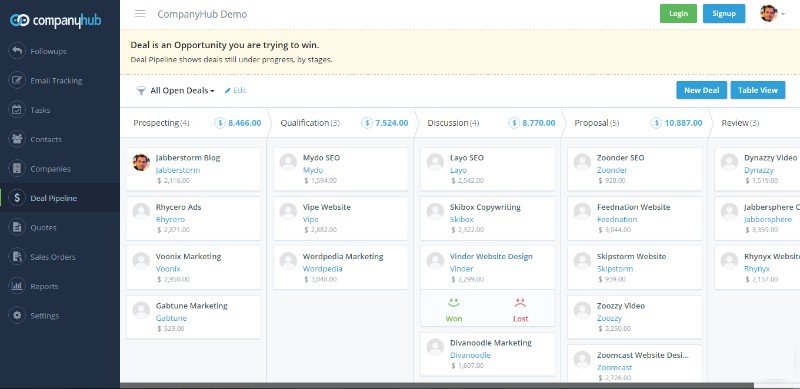Open the Vipe Website deal card

coord(340,218)
